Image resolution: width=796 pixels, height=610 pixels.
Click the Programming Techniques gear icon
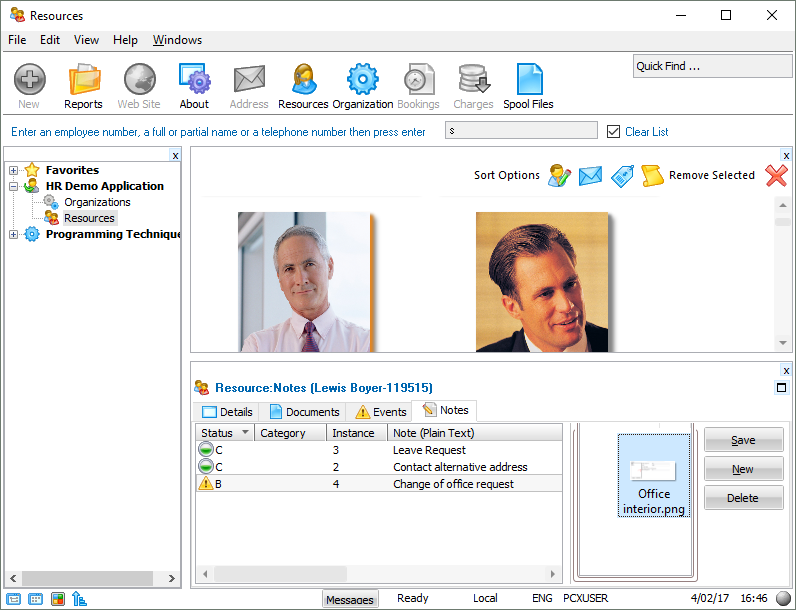point(32,234)
